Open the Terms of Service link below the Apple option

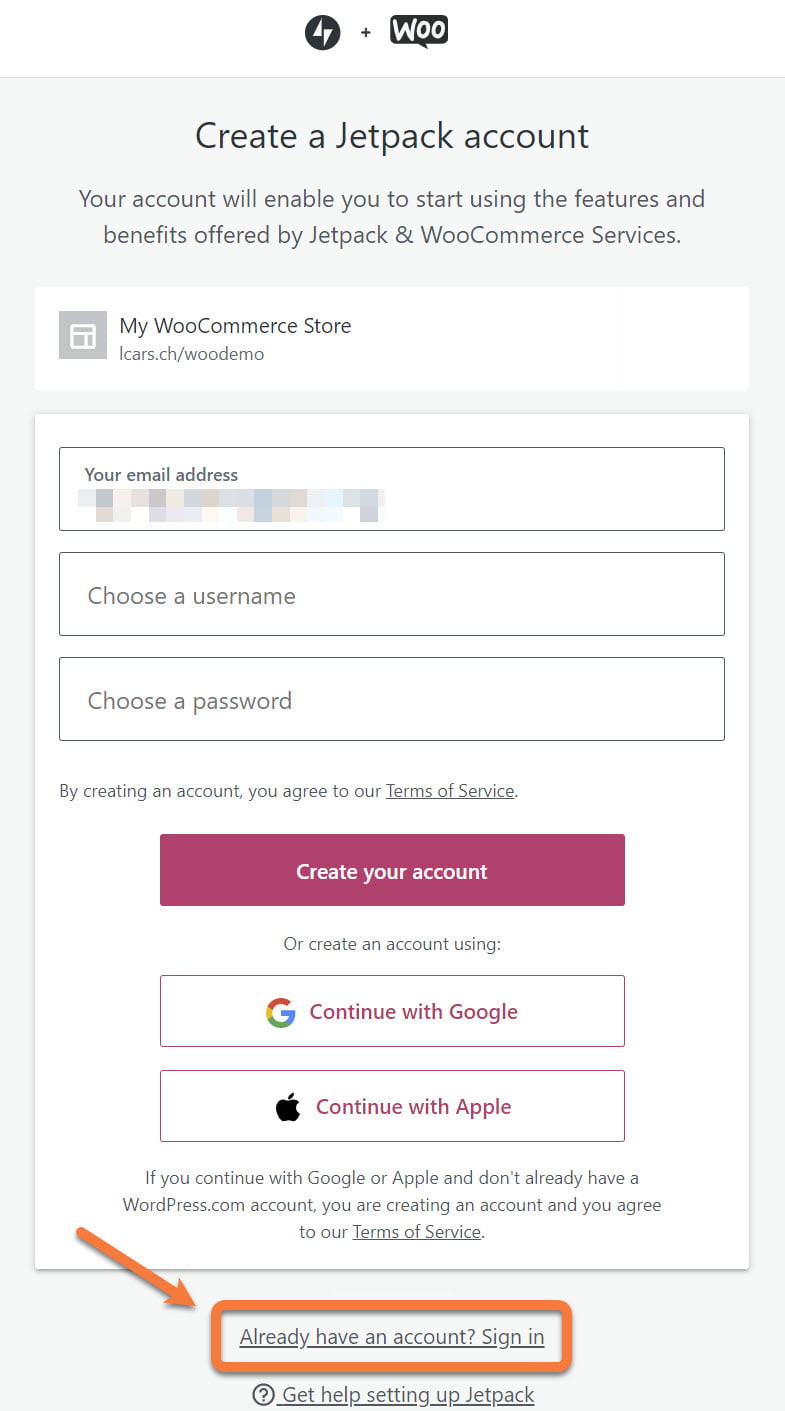tap(416, 1231)
